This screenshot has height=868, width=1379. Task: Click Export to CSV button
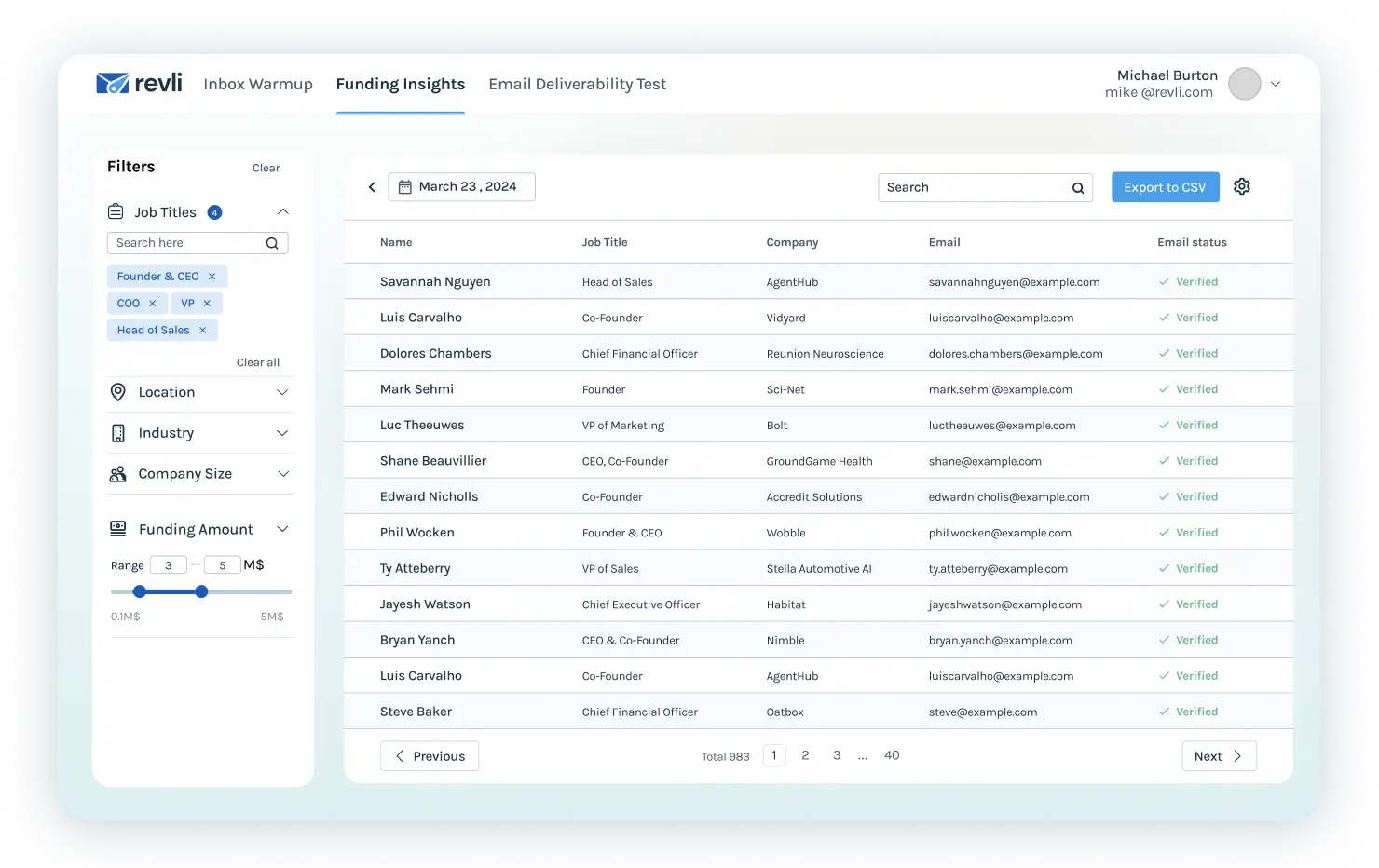pyautogui.click(x=1166, y=187)
